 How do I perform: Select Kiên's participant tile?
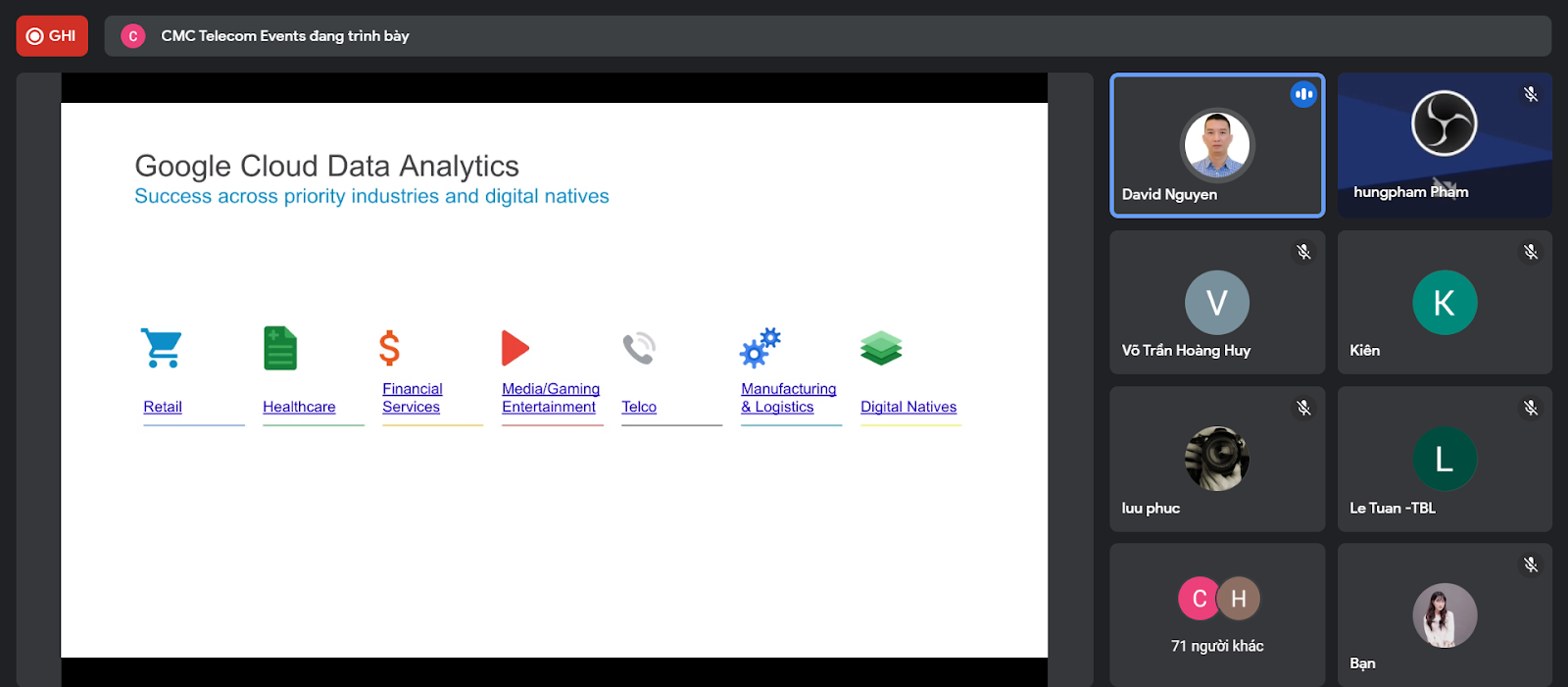pos(1445,302)
